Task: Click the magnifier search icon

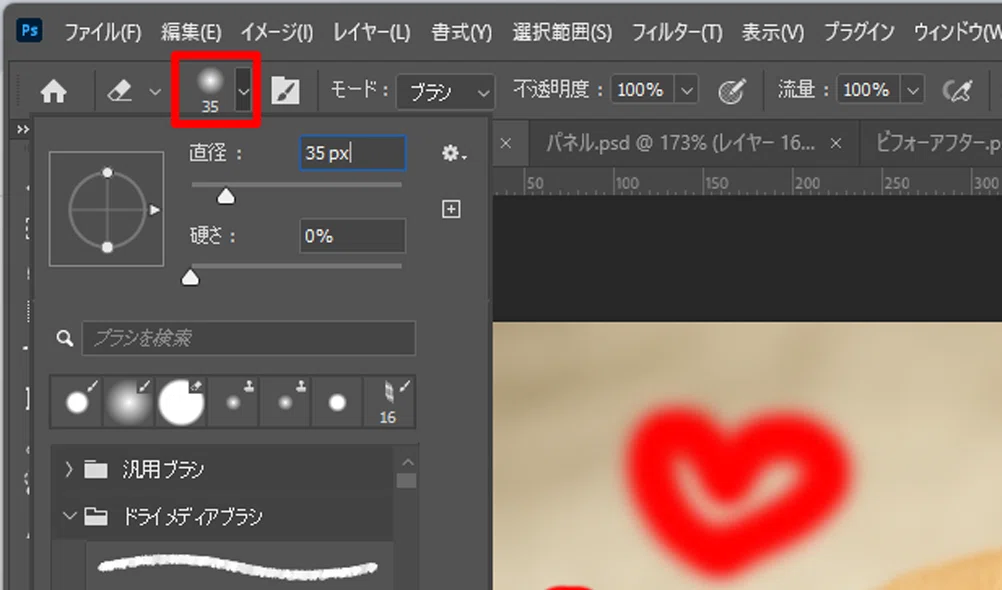Action: pyautogui.click(x=65, y=338)
